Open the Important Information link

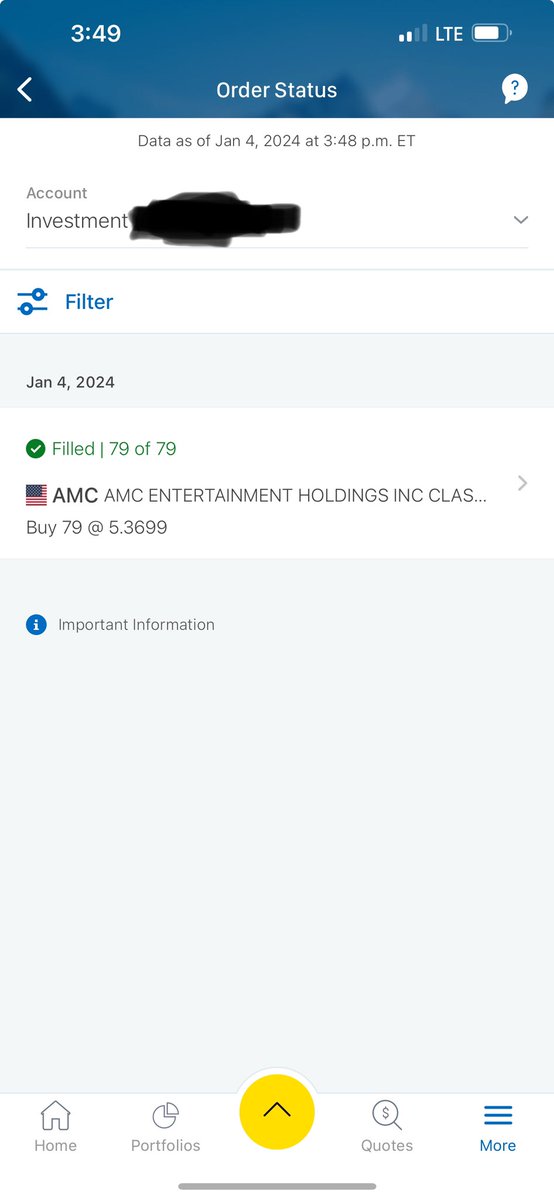tap(136, 625)
